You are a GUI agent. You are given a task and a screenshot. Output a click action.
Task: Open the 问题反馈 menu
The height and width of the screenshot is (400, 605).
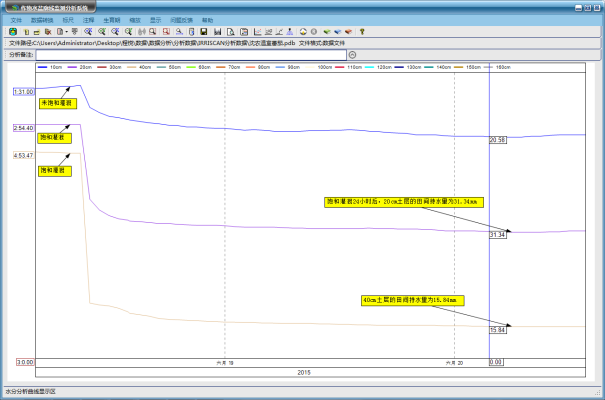pos(181,20)
